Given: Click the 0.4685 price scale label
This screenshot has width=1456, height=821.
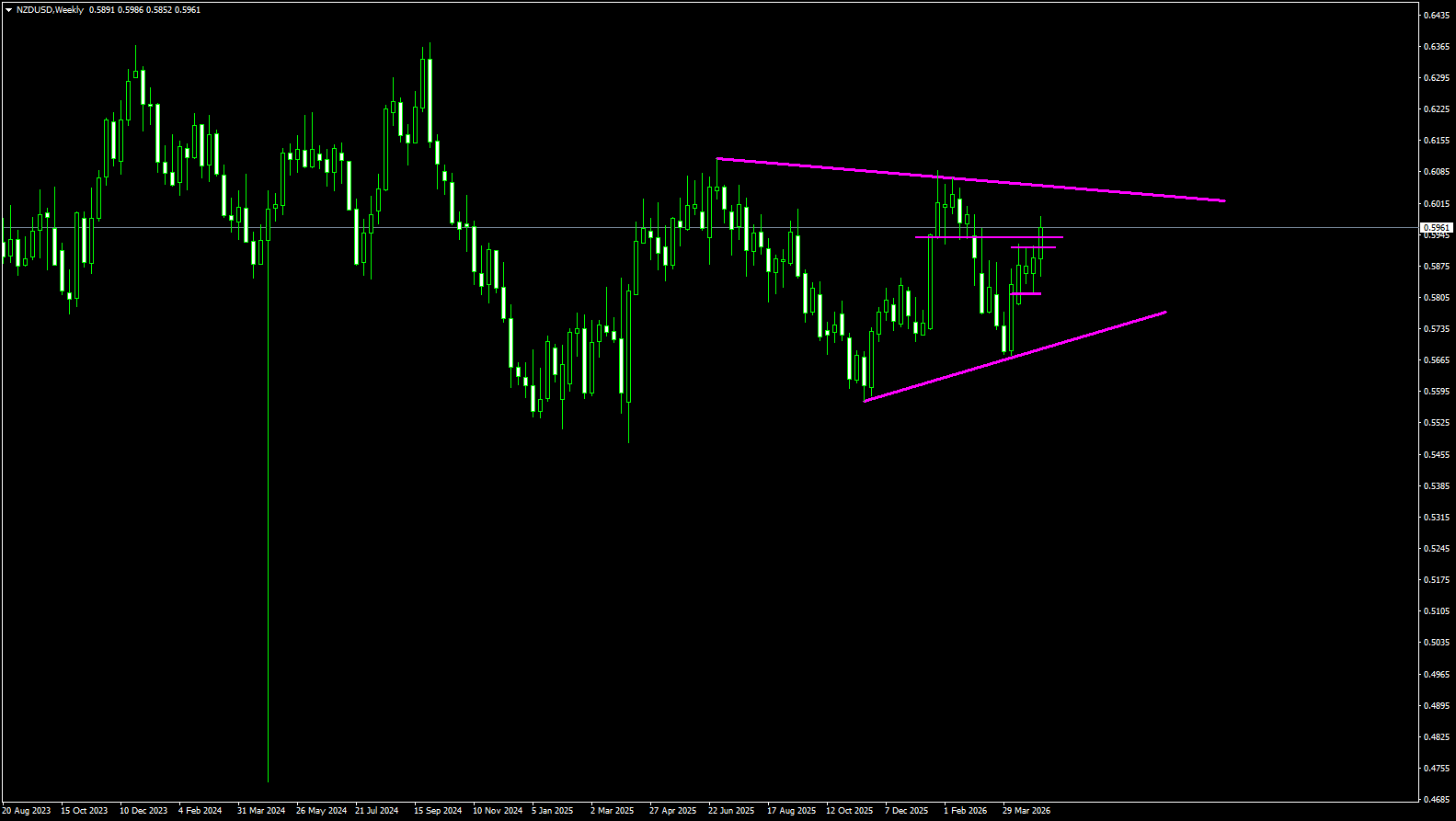Looking at the screenshot, I should point(1437,799).
